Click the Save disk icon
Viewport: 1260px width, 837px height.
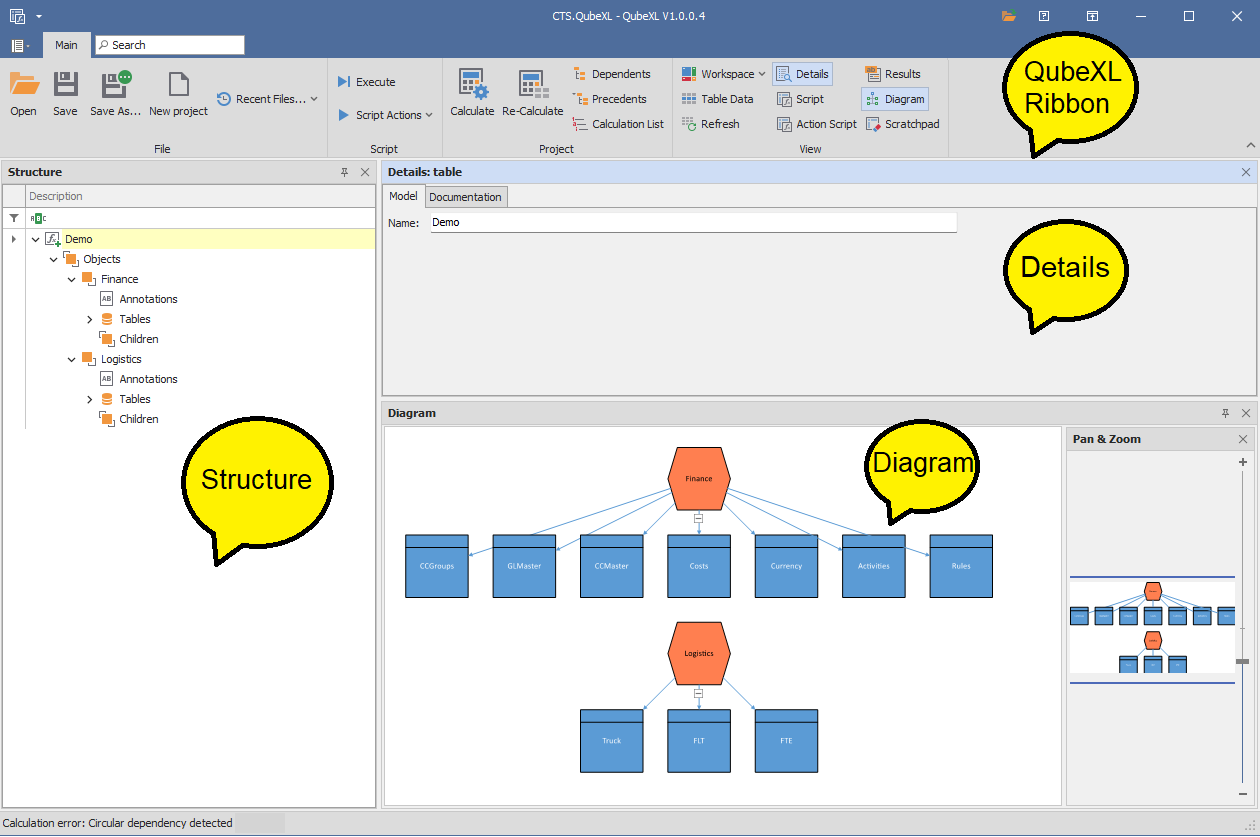click(65, 85)
